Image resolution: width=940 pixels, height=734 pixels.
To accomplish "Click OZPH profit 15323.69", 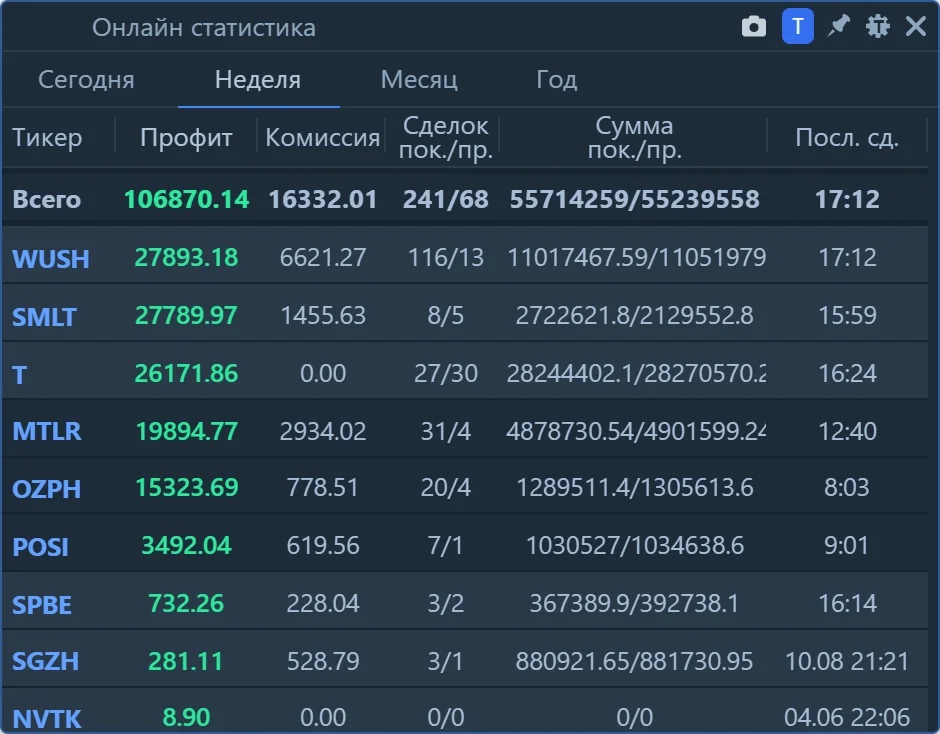I will point(186,487).
